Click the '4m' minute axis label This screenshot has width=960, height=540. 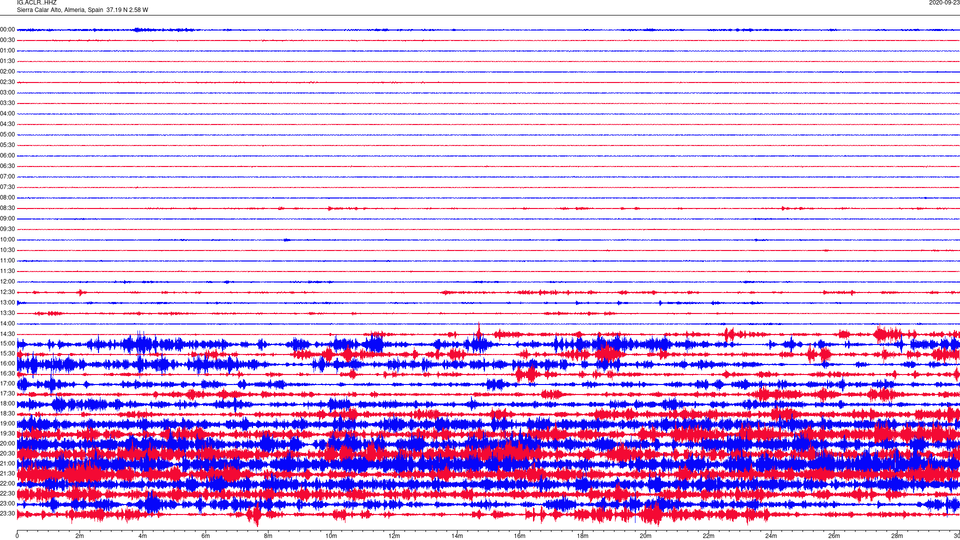[x=143, y=536]
